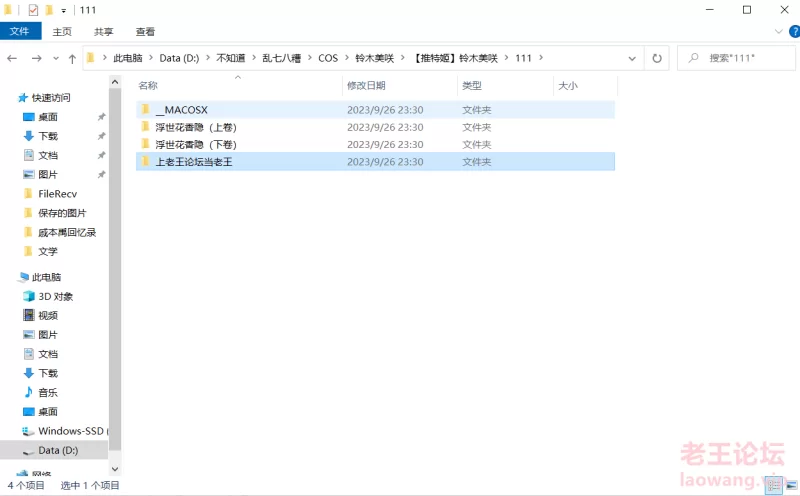Open address bar history dropdown
The image size is (800, 496).
coord(631,58)
